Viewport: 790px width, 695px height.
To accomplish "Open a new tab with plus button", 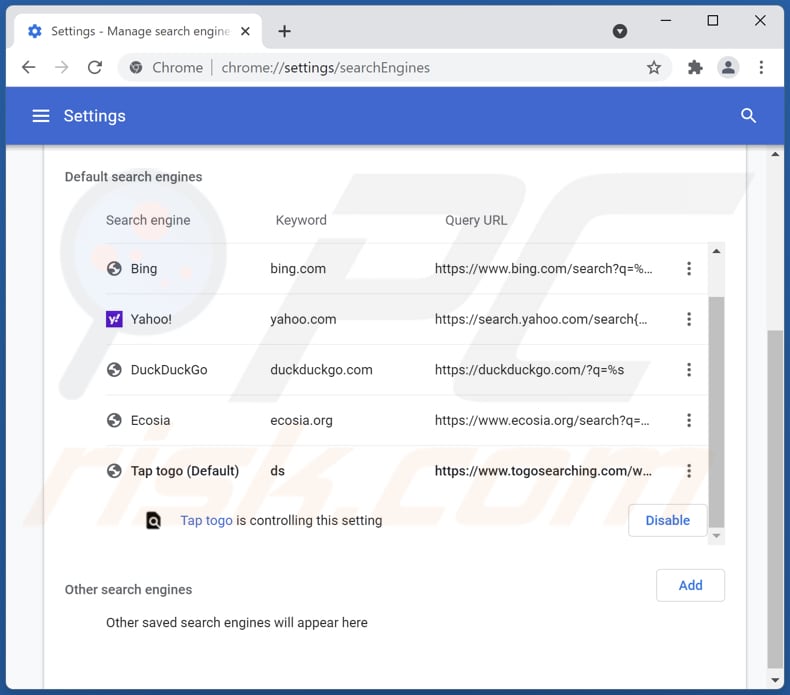I will click(284, 31).
